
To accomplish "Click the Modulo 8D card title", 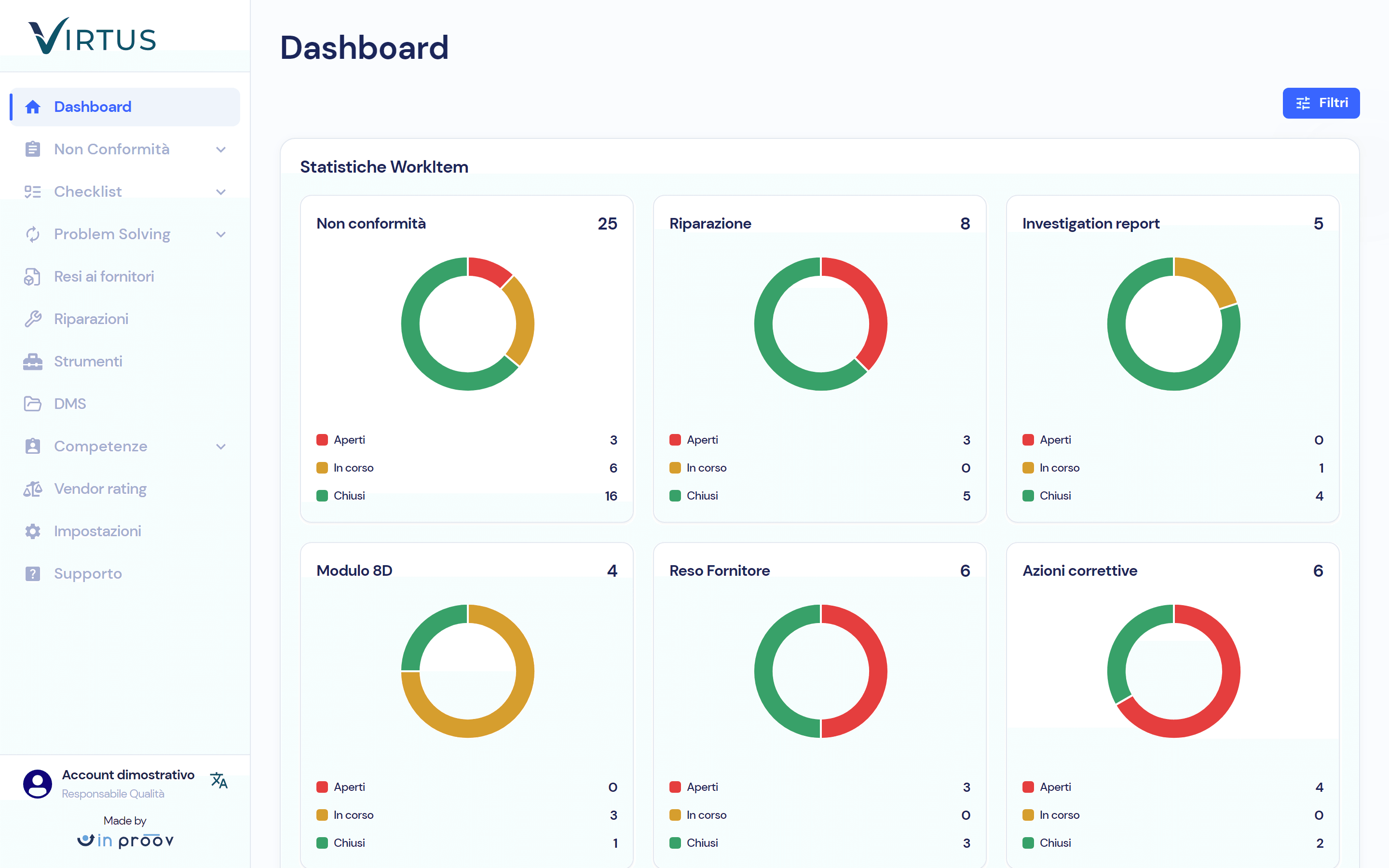I will (x=354, y=571).
